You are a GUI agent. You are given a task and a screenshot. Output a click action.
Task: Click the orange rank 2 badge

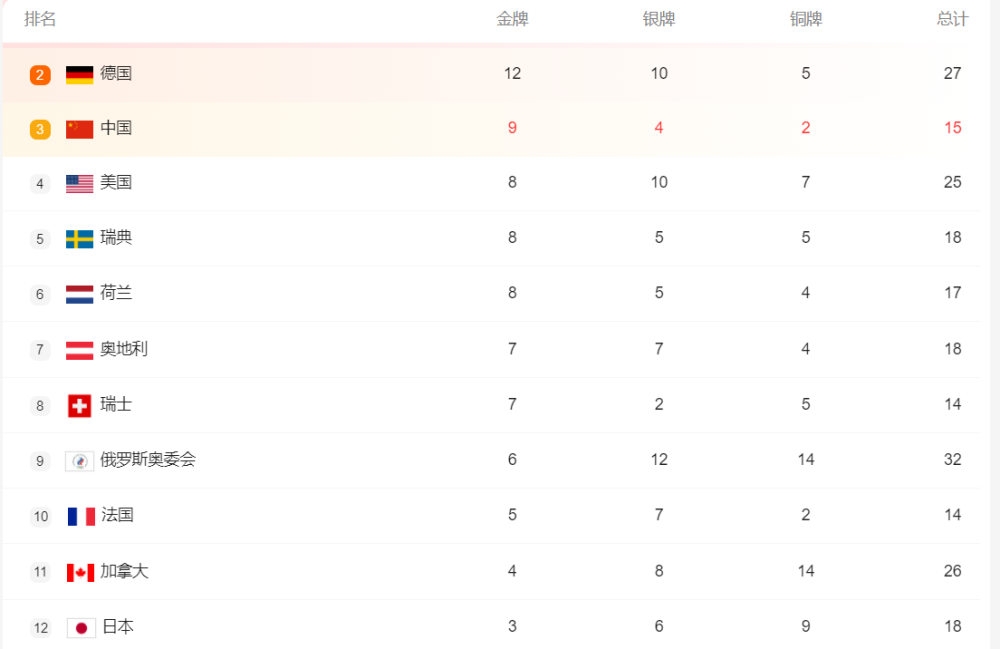pyautogui.click(x=40, y=75)
